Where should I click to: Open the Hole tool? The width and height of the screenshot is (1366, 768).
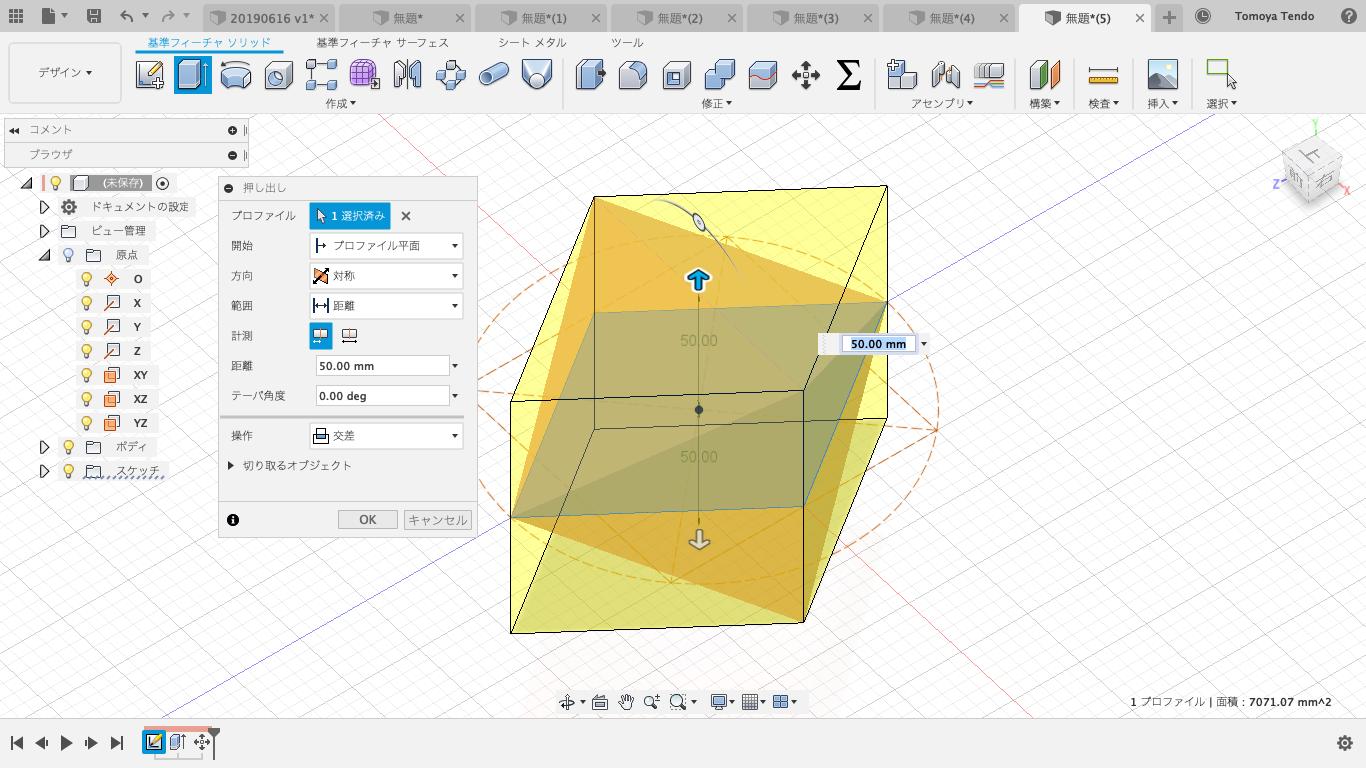click(278, 75)
